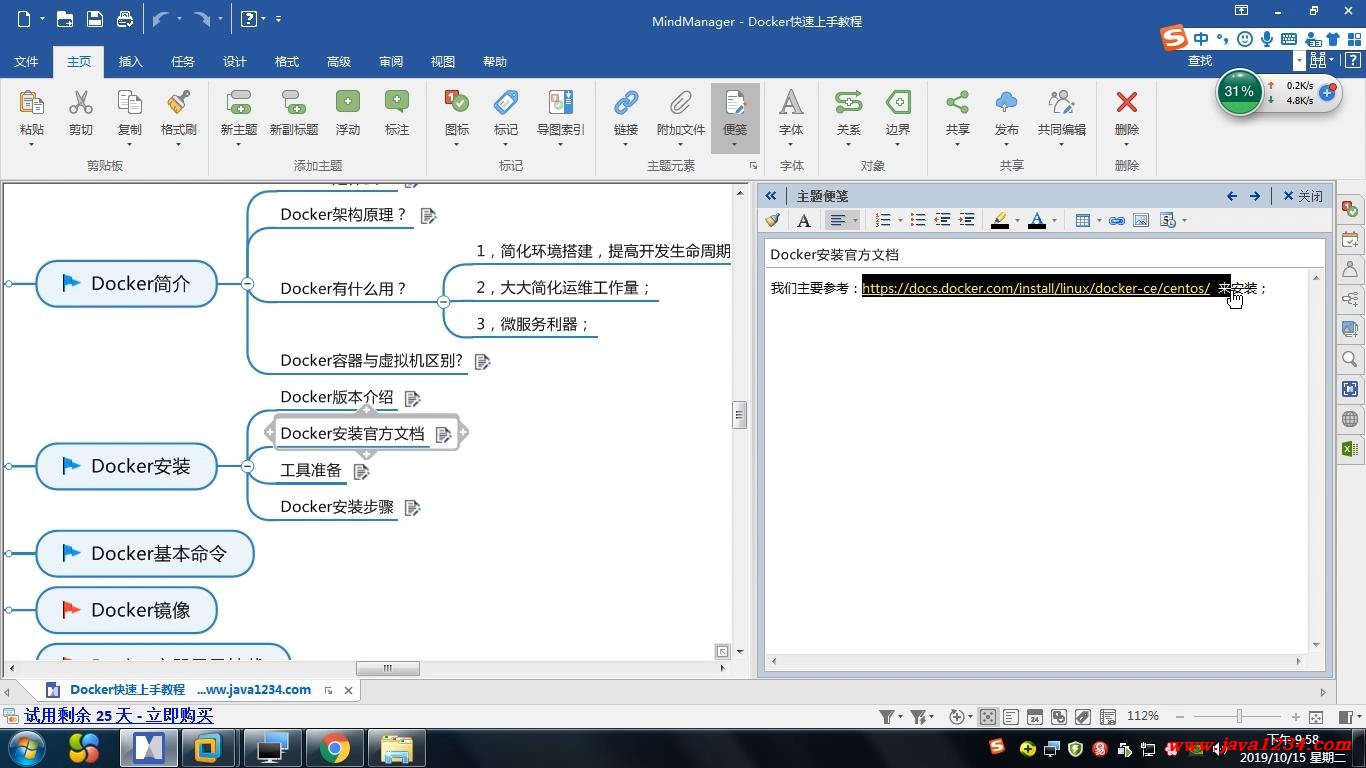1366x768 pixels.
Task: Collapse the Docker安装 branch
Action: click(x=247, y=466)
